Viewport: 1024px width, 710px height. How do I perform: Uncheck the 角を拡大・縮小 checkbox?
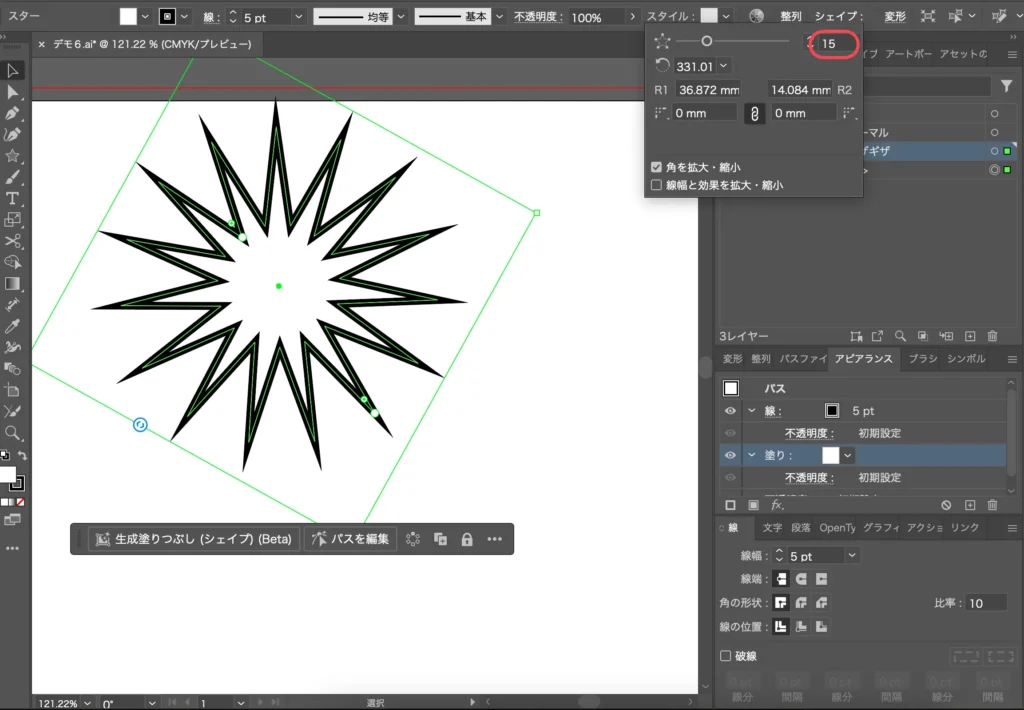pyautogui.click(x=656, y=167)
